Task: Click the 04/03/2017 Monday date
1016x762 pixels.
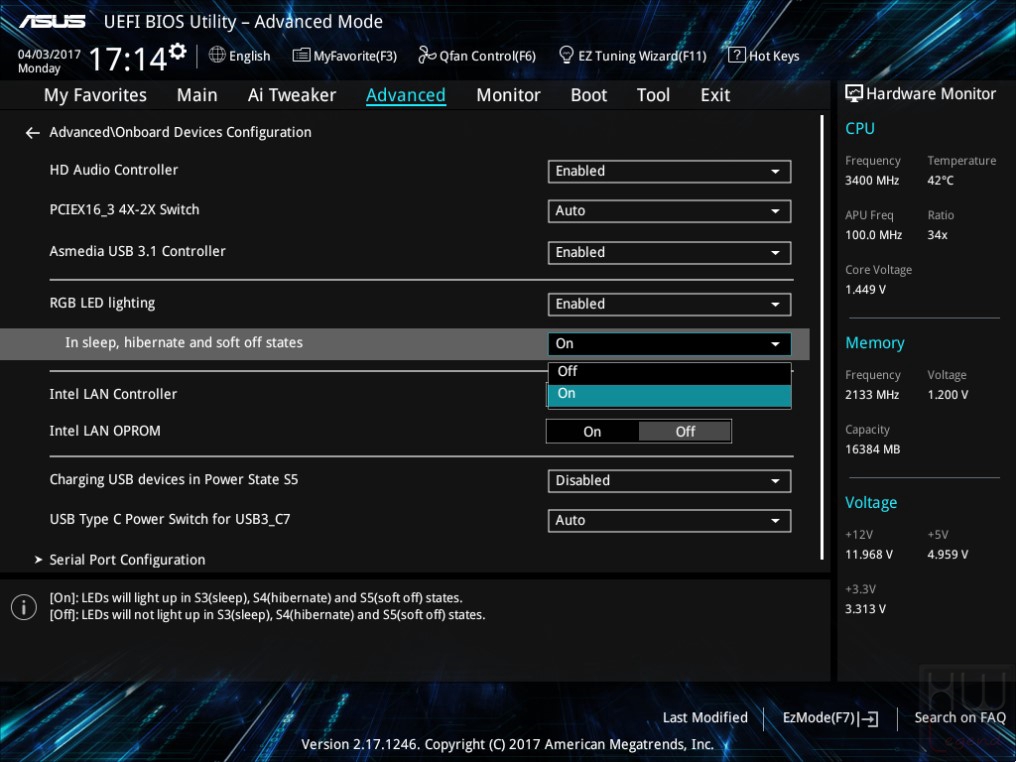Action: point(49,62)
